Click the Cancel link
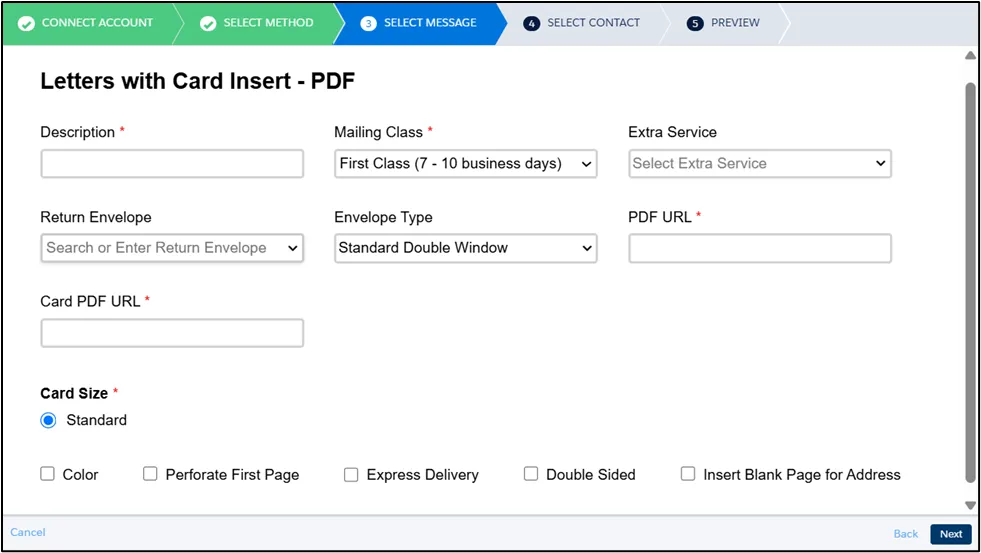This screenshot has width=981, height=553. pyautogui.click(x=28, y=533)
